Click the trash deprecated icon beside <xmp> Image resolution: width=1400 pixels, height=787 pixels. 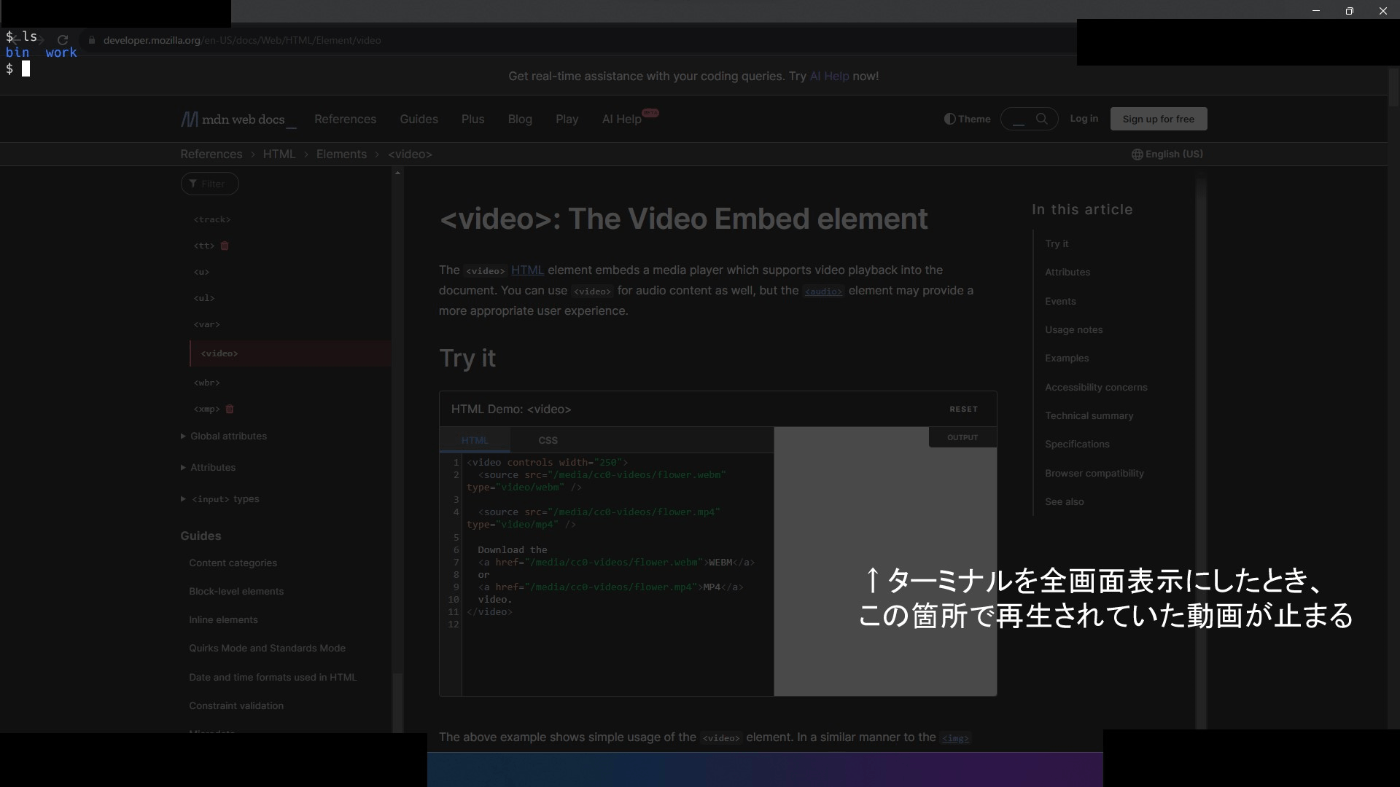pyautogui.click(x=230, y=409)
